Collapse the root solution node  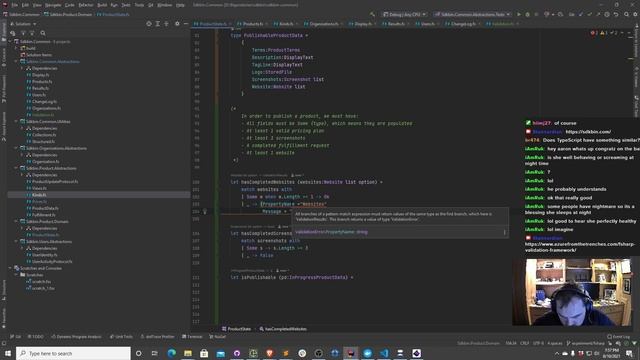10,41
